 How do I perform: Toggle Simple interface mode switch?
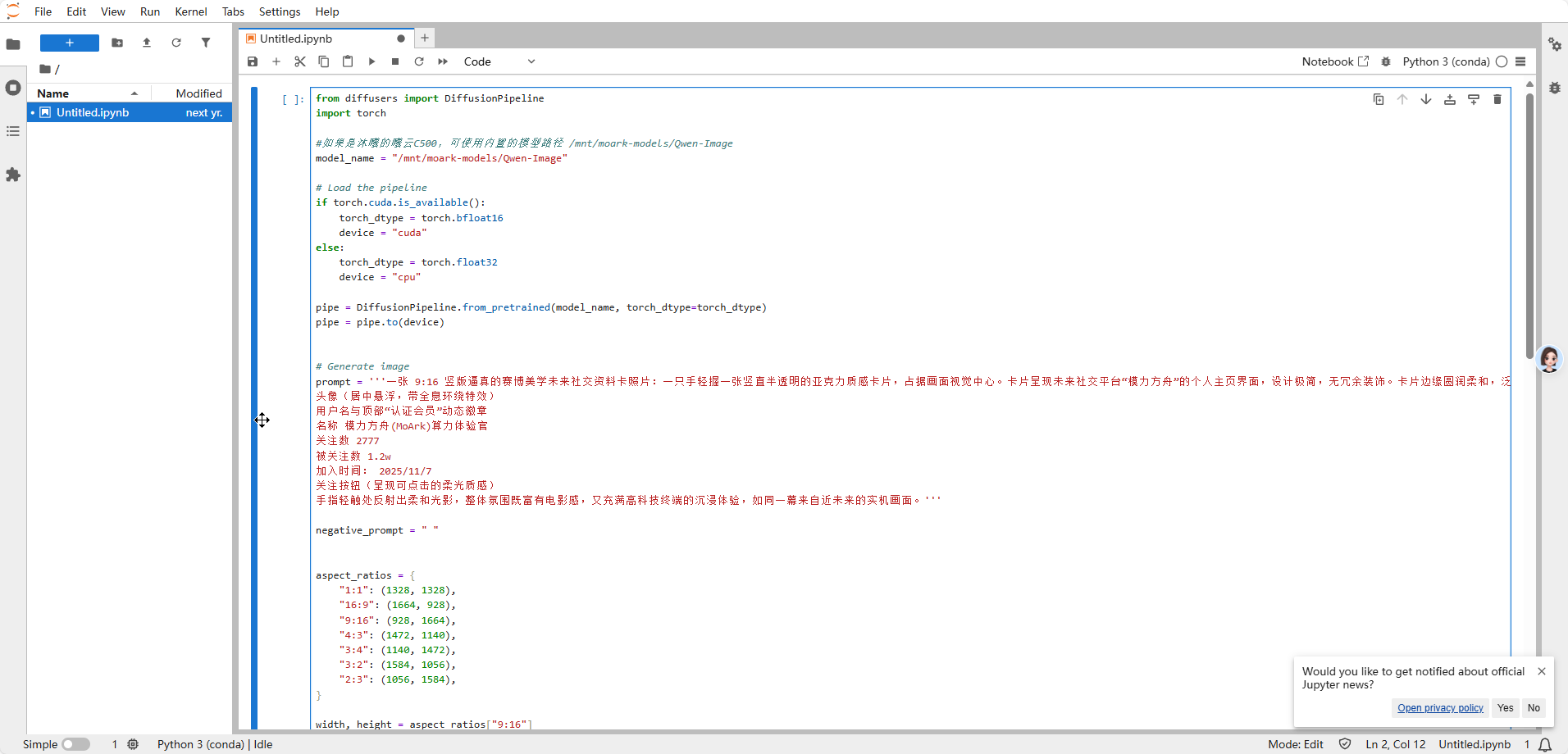tap(75, 744)
